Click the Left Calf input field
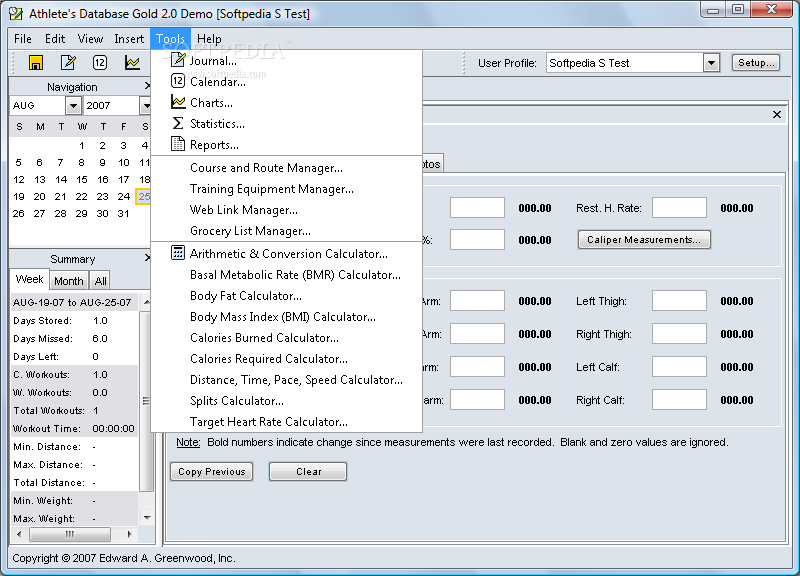This screenshot has width=800, height=576. pos(679,367)
